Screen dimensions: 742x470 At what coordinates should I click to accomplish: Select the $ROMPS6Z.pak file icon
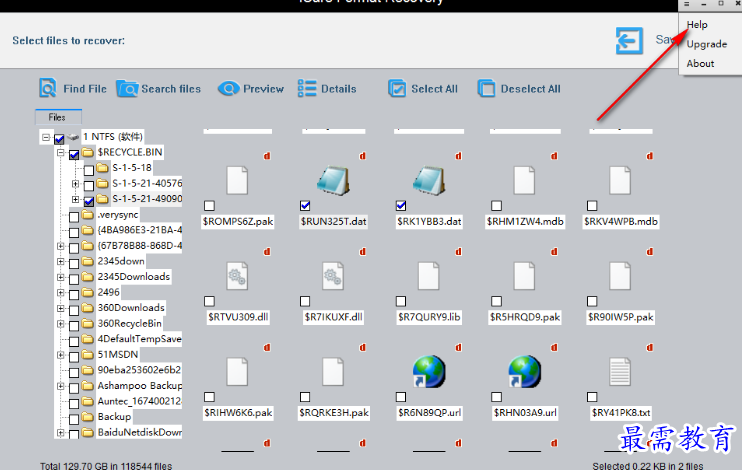pyautogui.click(x=237, y=180)
